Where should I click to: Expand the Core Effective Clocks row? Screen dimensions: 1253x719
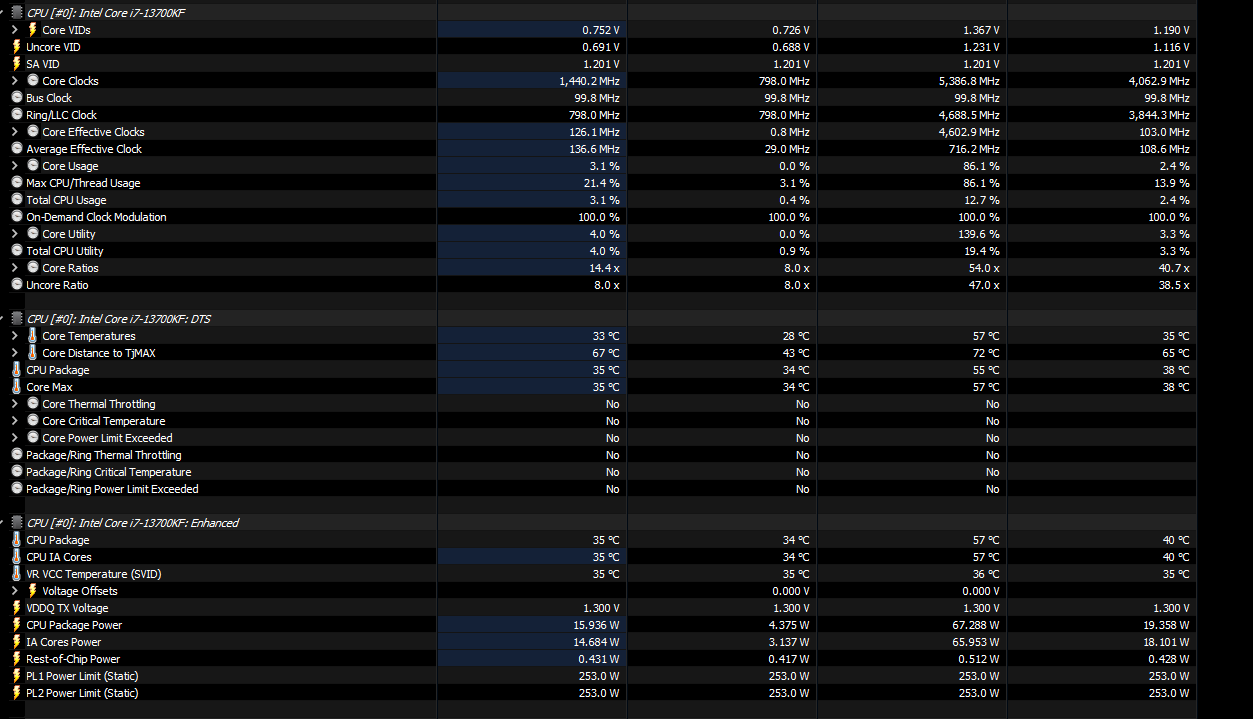click(x=15, y=132)
